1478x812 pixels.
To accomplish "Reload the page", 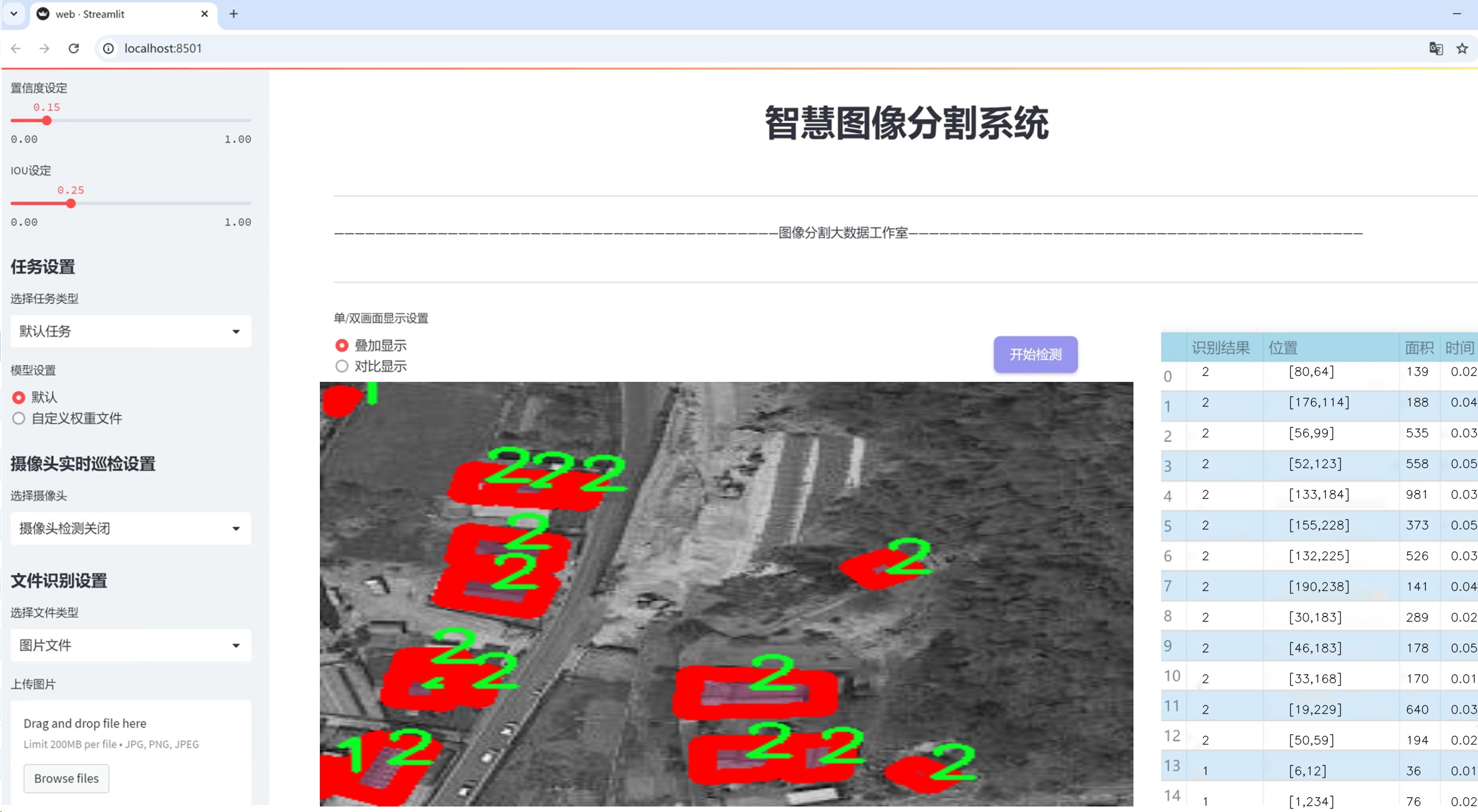I will [x=74, y=48].
